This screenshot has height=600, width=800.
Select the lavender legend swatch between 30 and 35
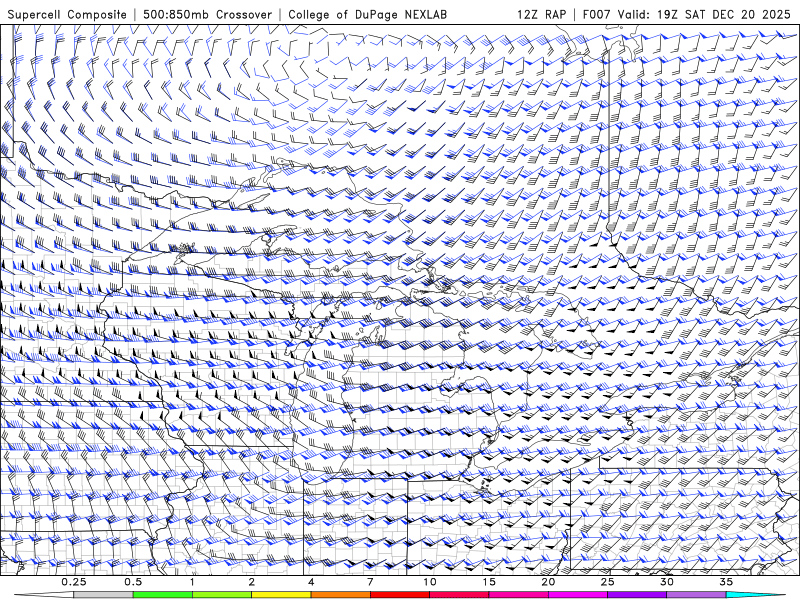click(x=696, y=595)
